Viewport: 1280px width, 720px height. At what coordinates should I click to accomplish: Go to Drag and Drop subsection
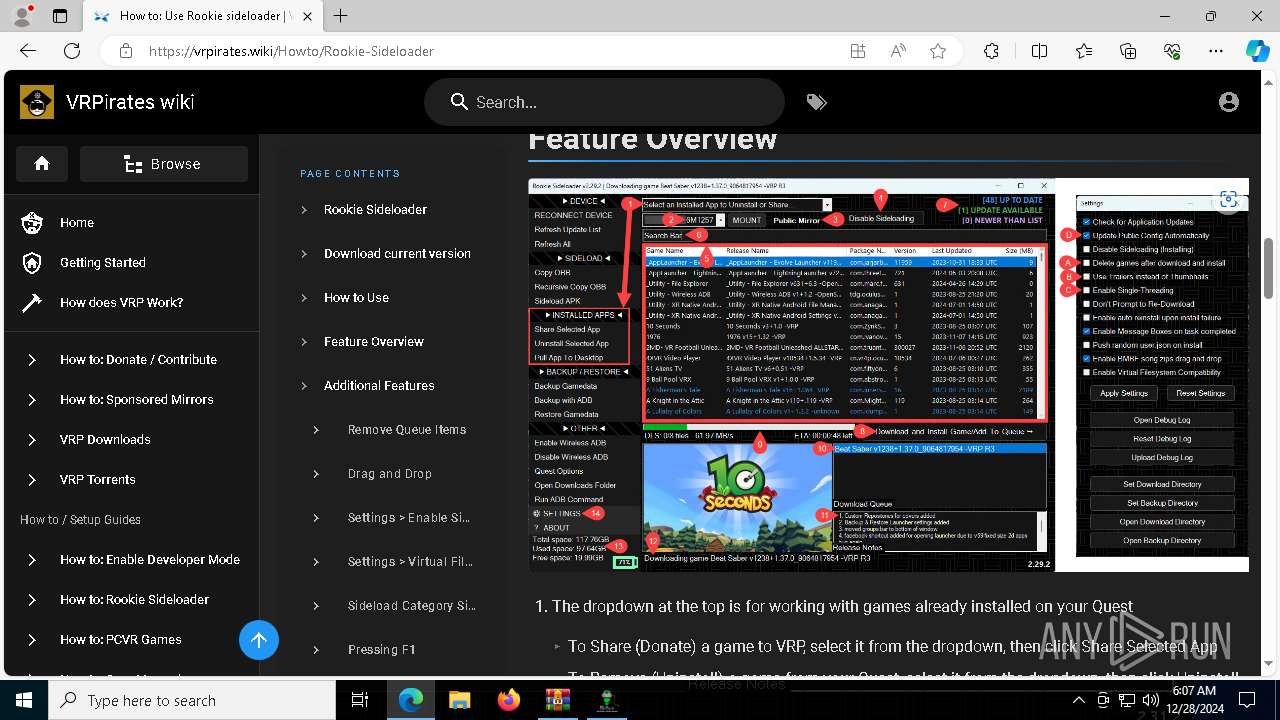coord(390,473)
